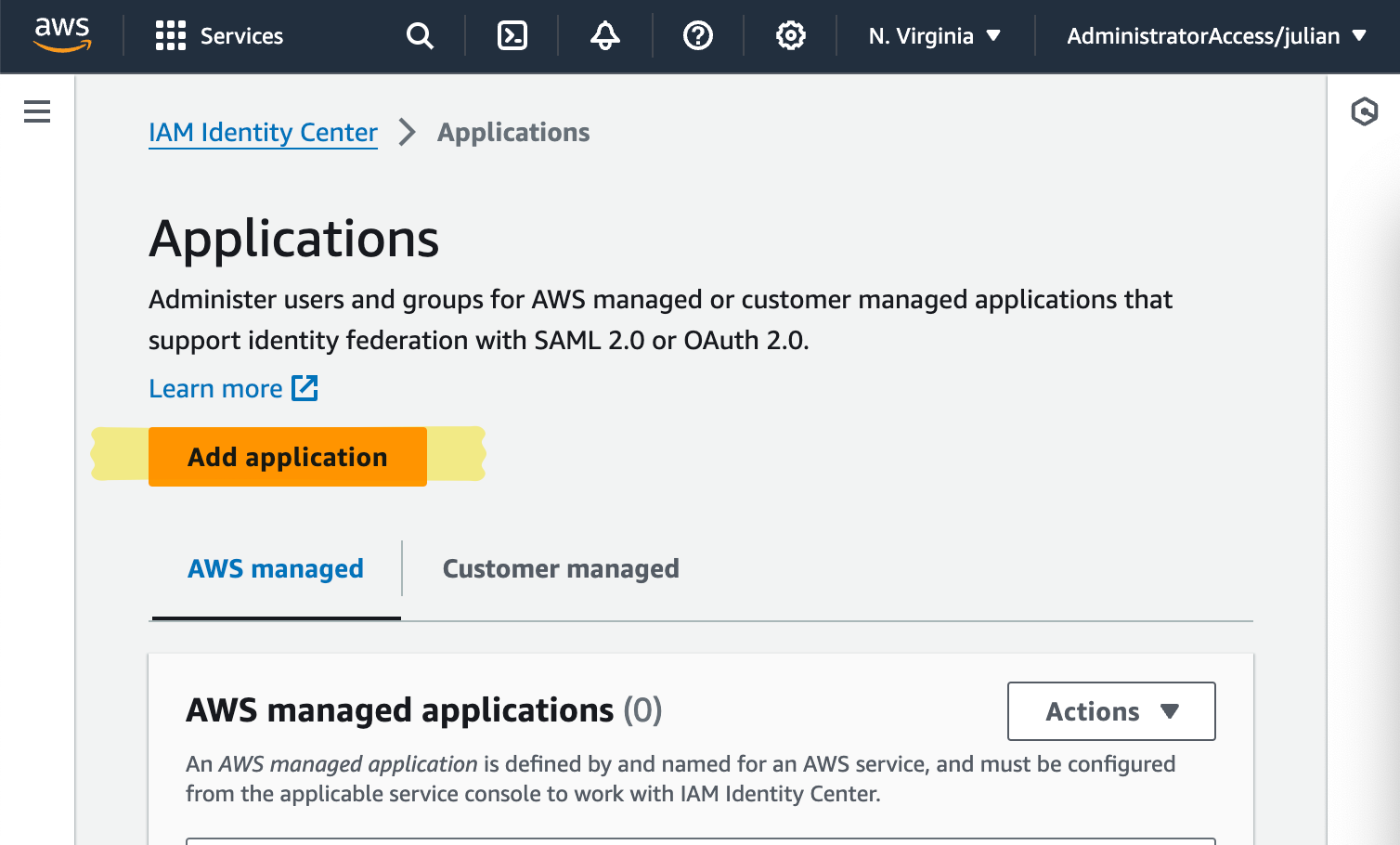Navigate back to IAM Identity Center
The width and height of the screenshot is (1400, 845).
(x=263, y=132)
